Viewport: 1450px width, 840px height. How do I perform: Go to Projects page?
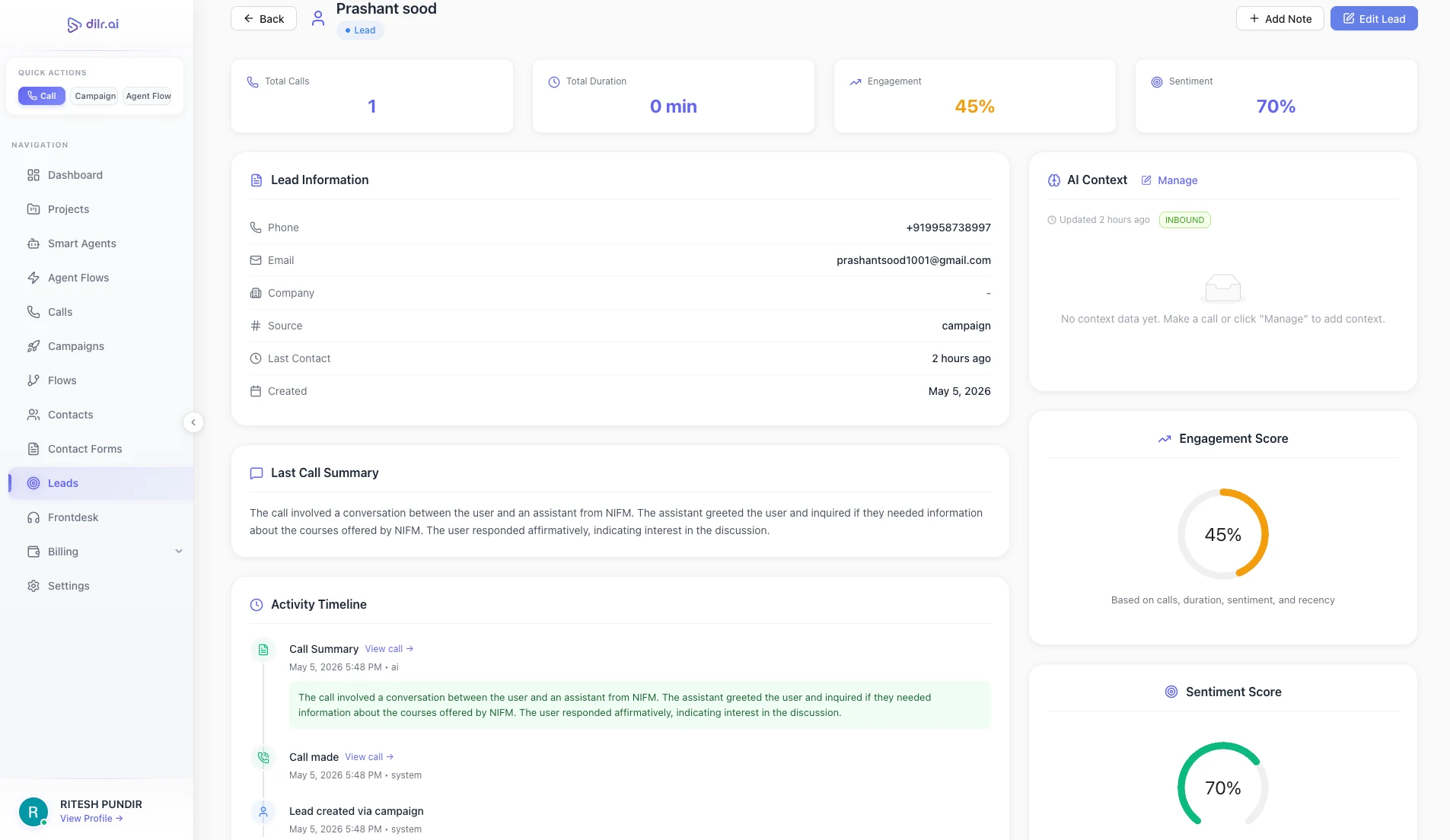69,209
